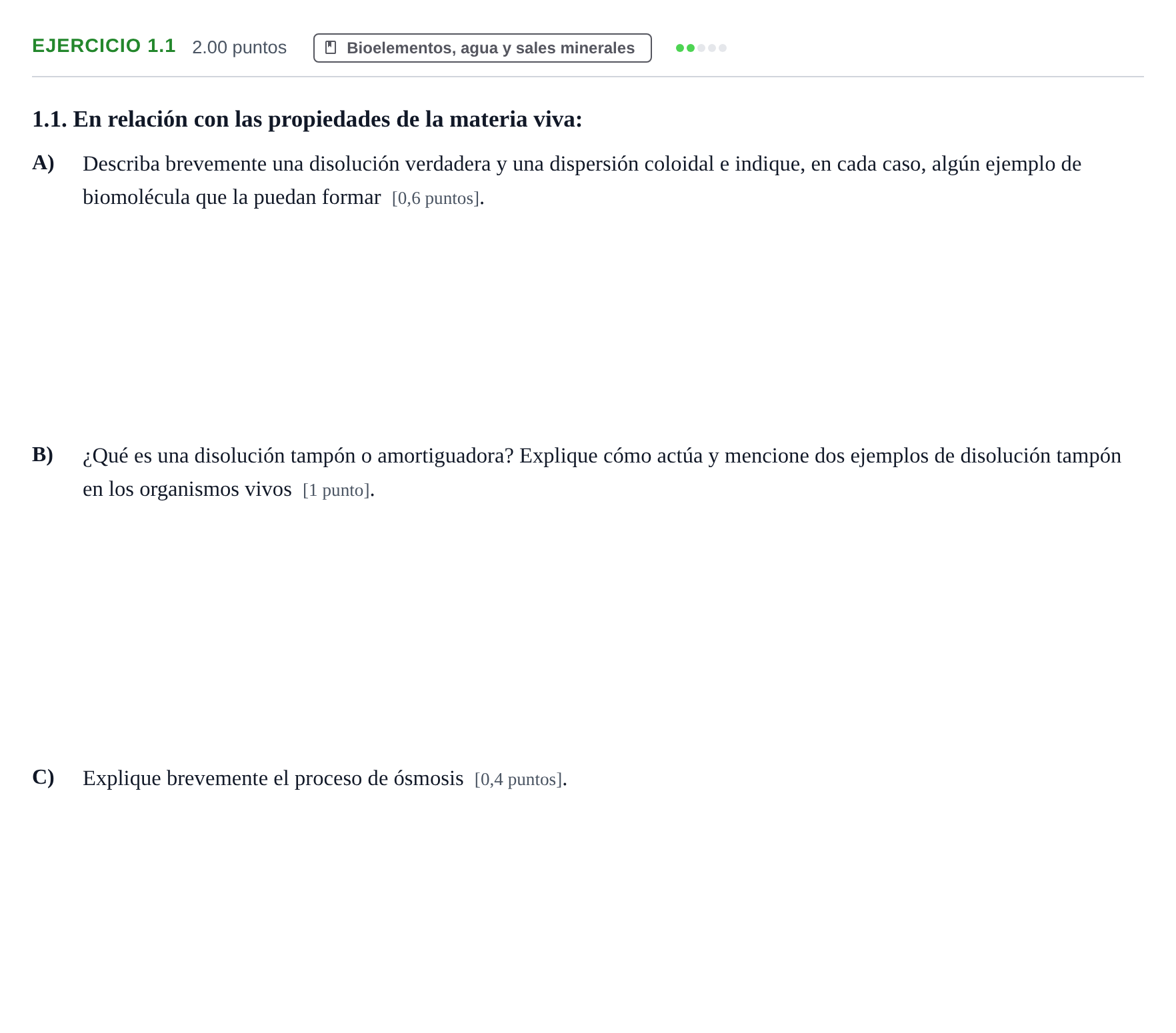Click the text '¿Qué es una disolución tampón o amortiguadora?'
This screenshot has height=1033, width=1176.
tap(298, 456)
